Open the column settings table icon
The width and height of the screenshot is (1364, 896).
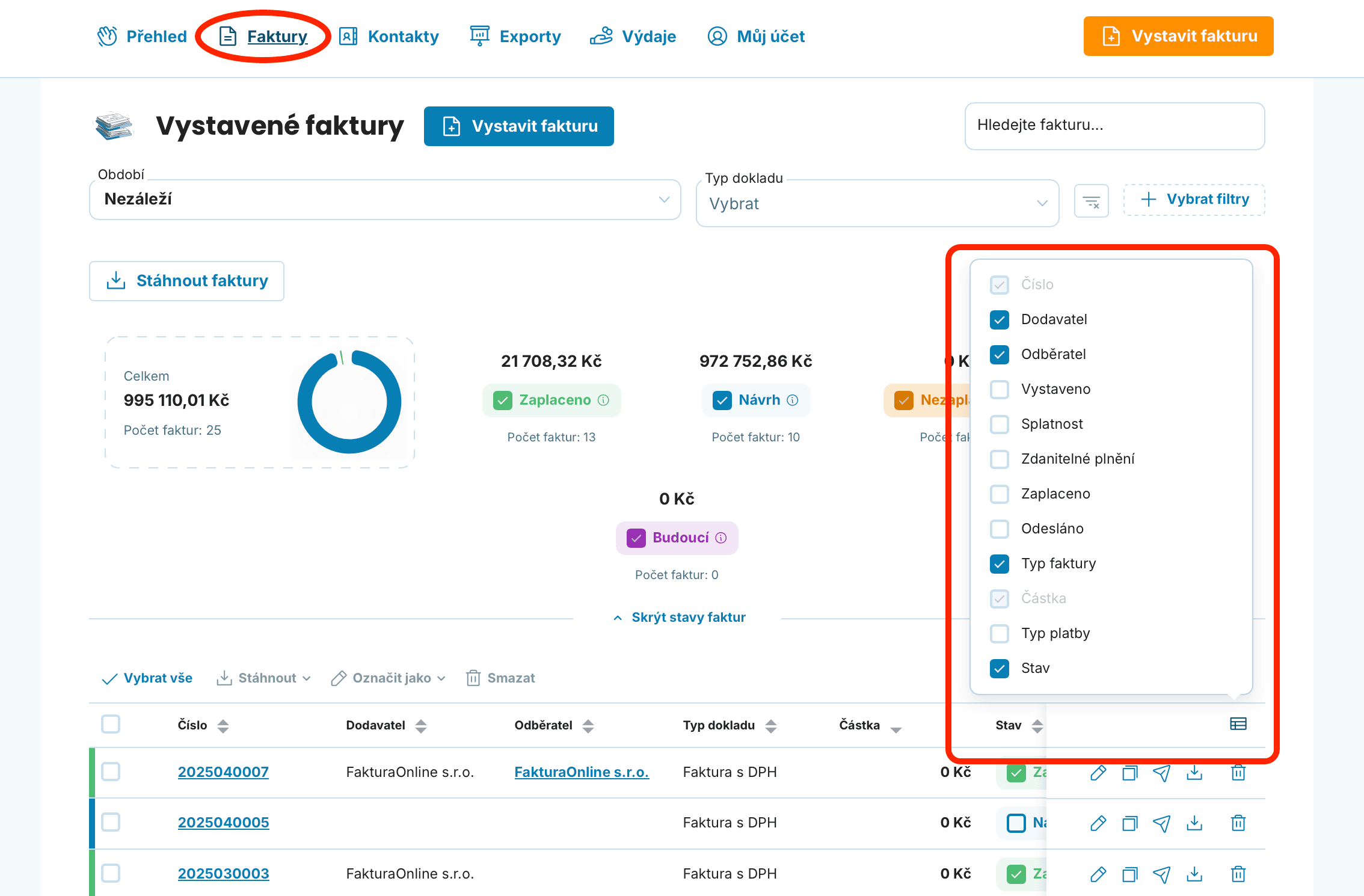(x=1238, y=723)
